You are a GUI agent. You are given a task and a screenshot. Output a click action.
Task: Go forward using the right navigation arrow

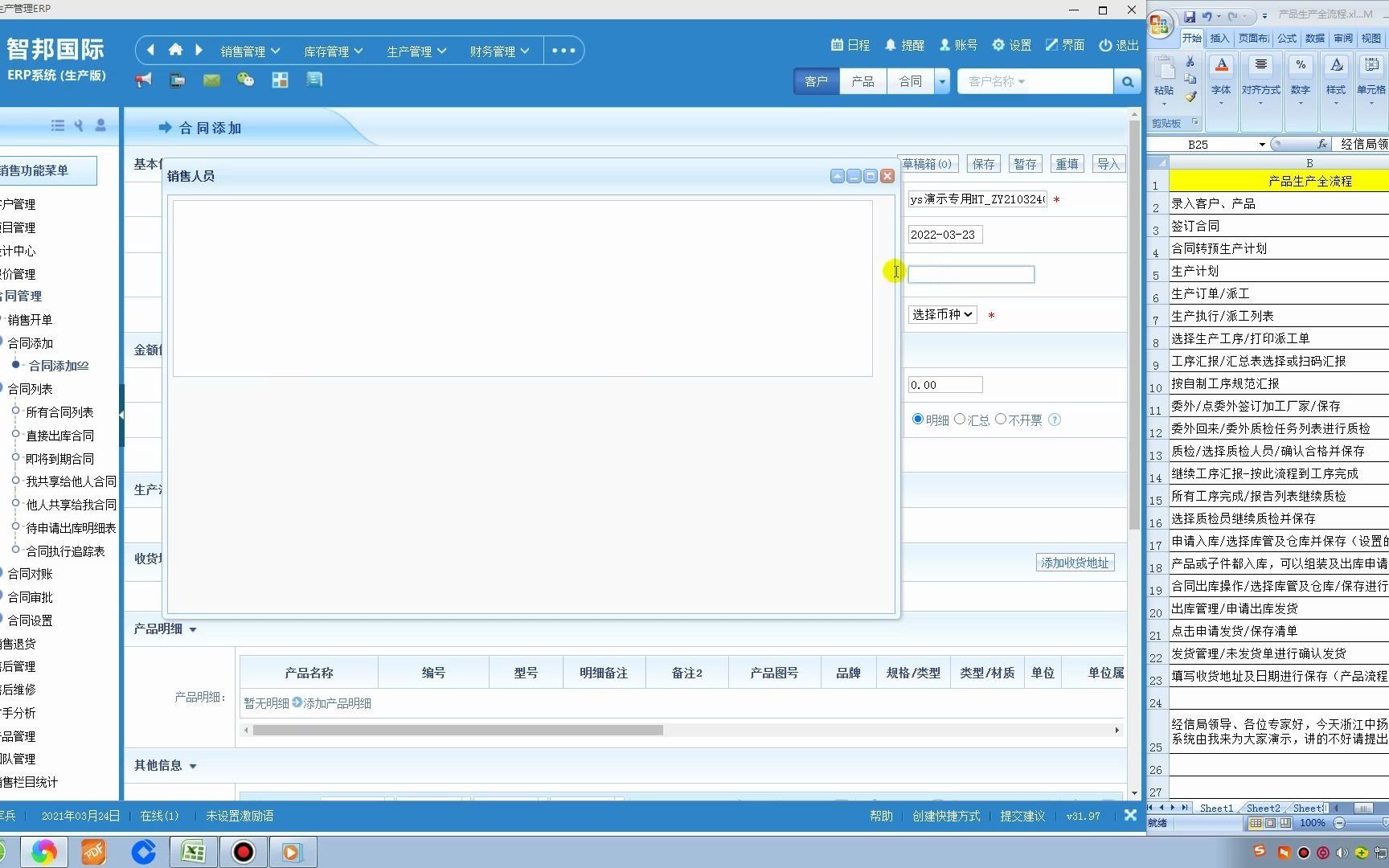[199, 50]
